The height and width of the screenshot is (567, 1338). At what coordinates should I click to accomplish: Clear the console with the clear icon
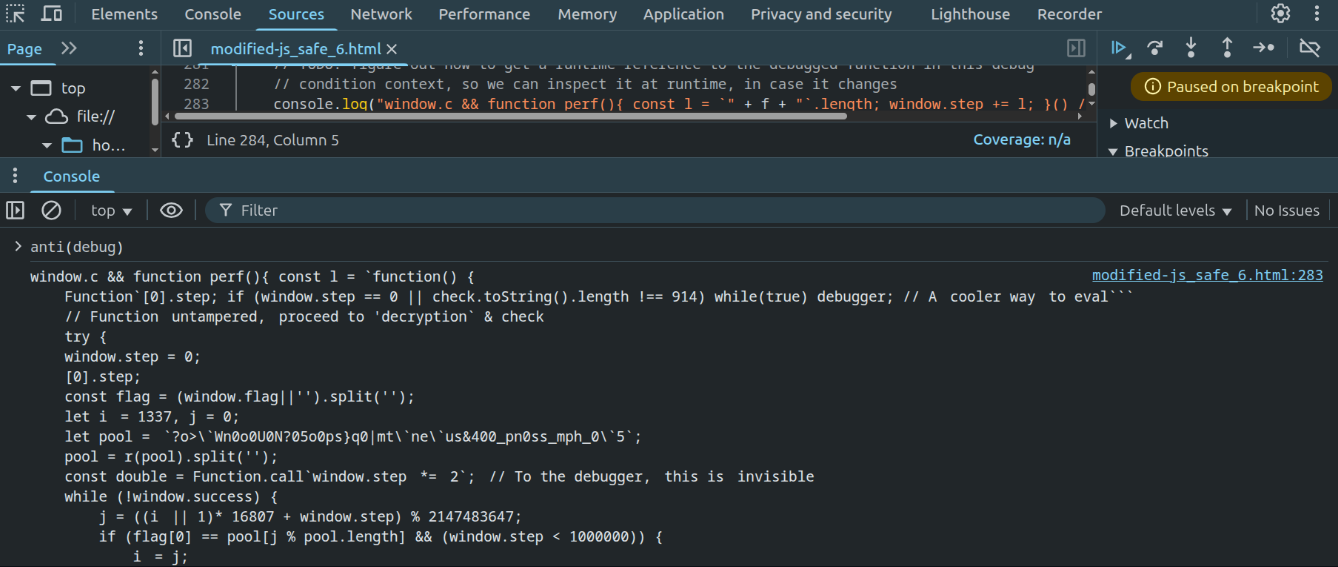tap(51, 210)
